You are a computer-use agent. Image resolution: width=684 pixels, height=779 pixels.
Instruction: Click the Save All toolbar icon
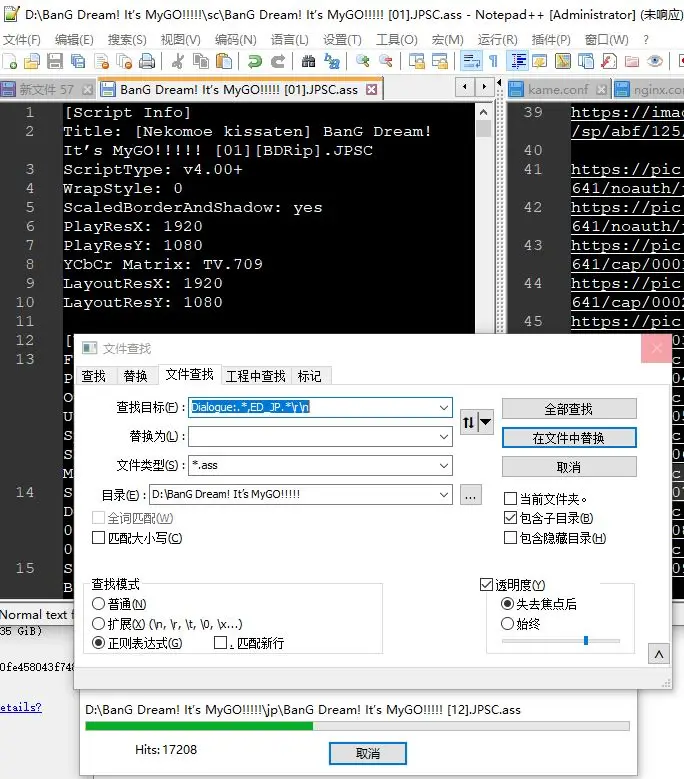78,62
